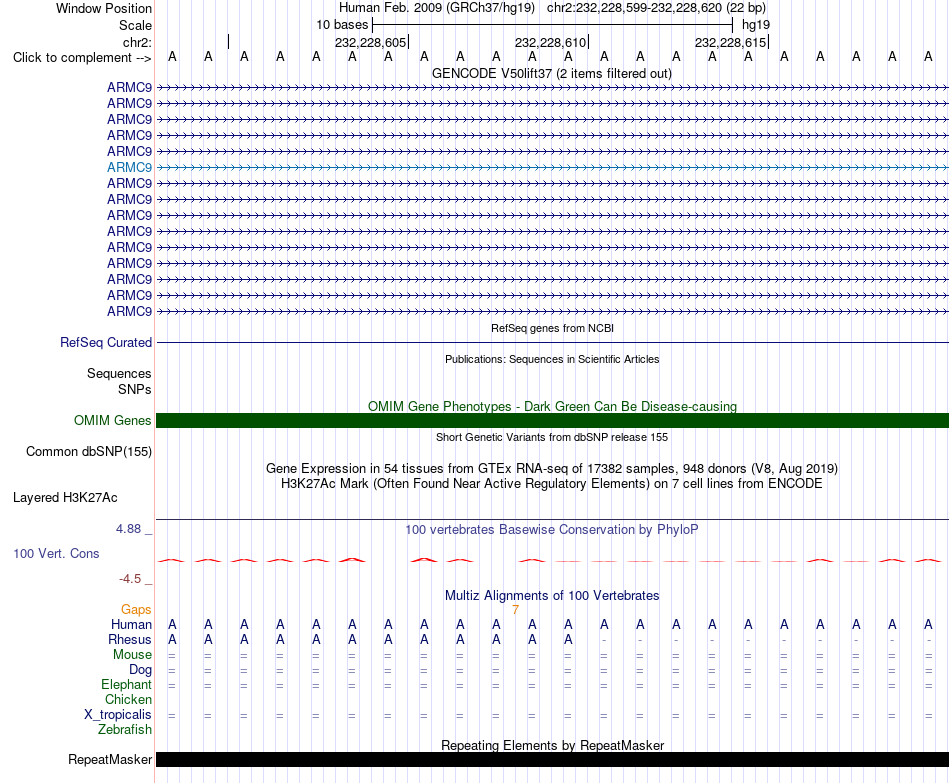Viewport: 950px width, 783px height.
Task: Click the "Click to complement -->" label
Action: [x=82, y=58]
